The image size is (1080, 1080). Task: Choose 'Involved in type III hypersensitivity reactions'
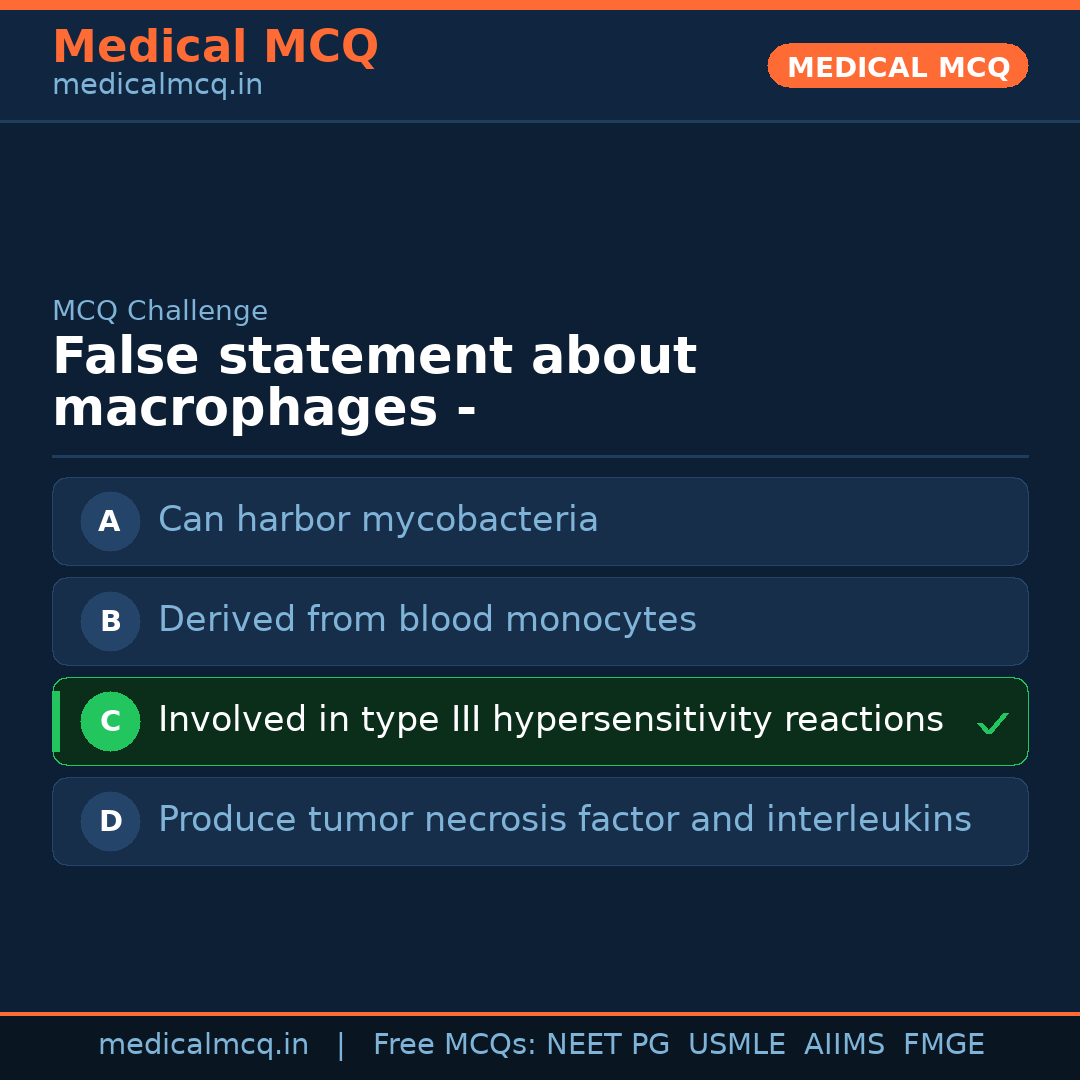coord(550,720)
